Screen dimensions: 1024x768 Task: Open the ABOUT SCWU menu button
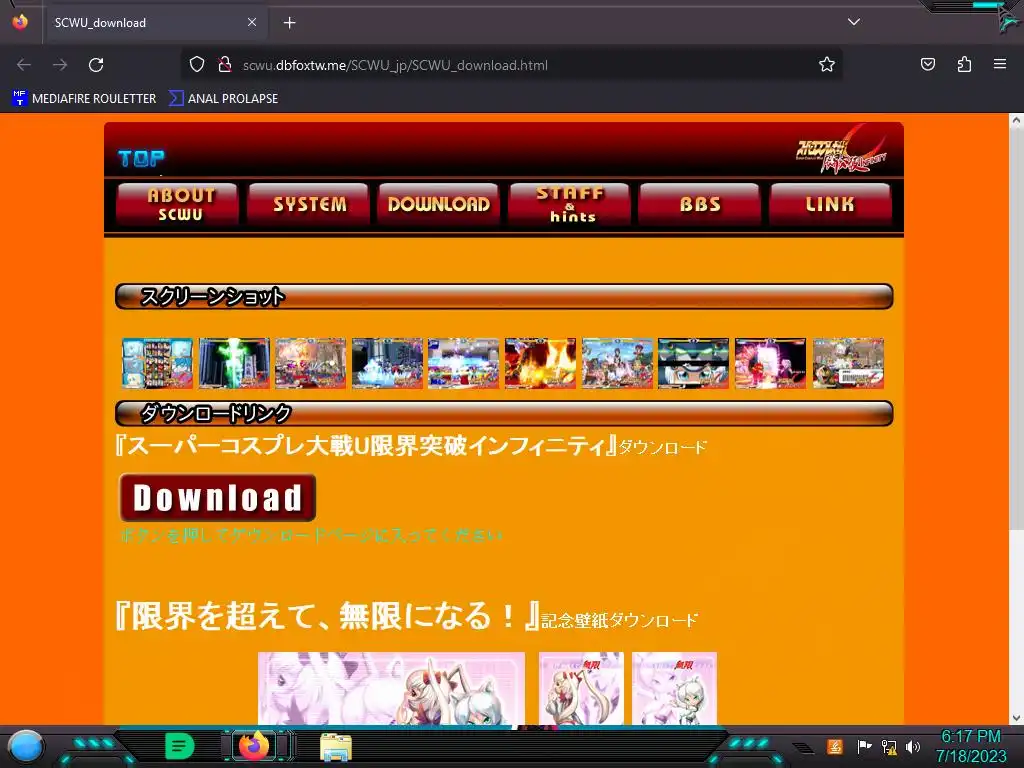tap(177, 204)
